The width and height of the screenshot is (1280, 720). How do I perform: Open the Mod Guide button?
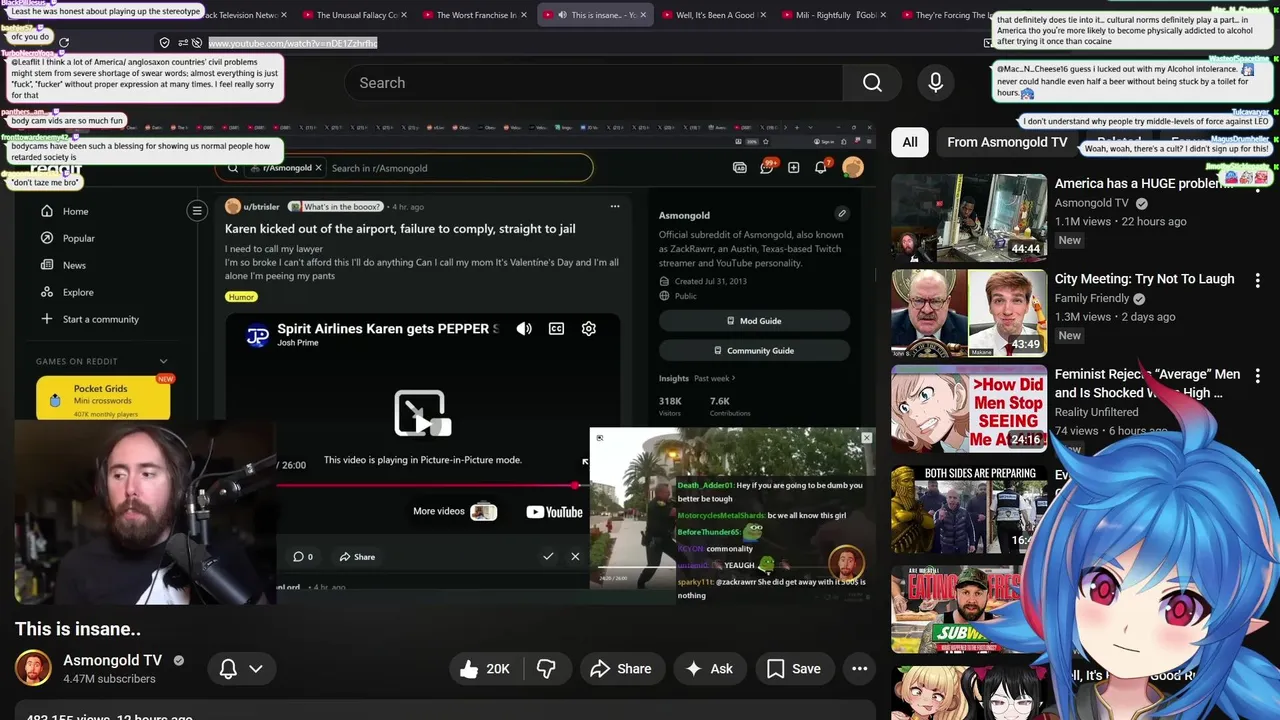754,321
